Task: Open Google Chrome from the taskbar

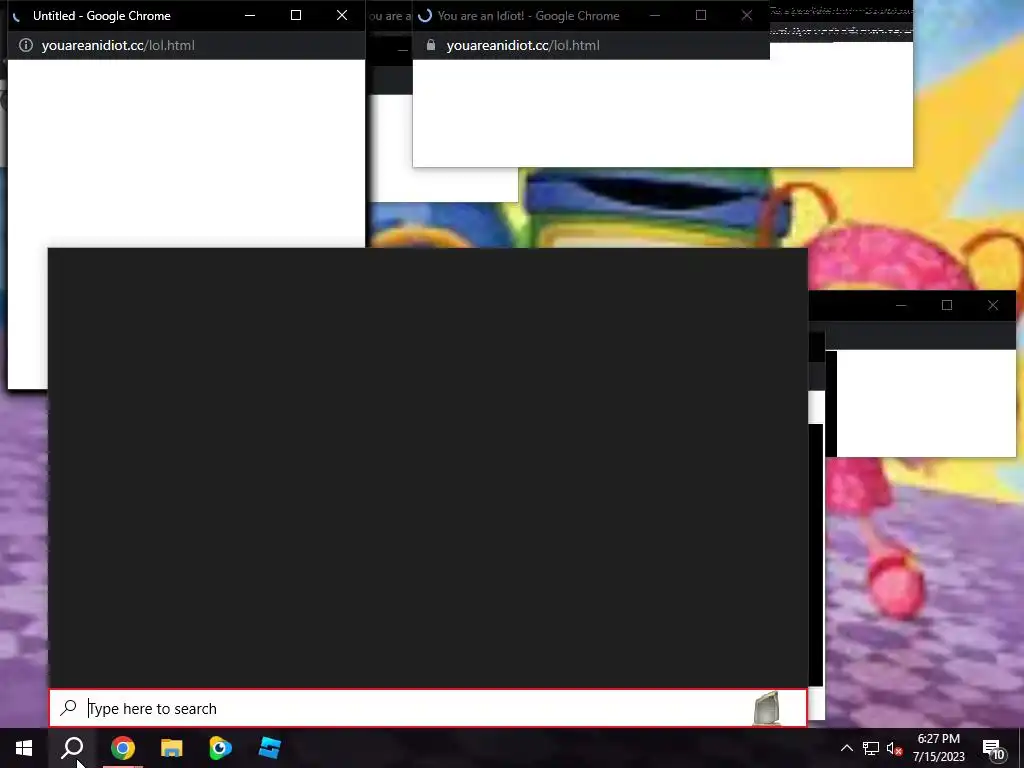Action: click(x=122, y=748)
